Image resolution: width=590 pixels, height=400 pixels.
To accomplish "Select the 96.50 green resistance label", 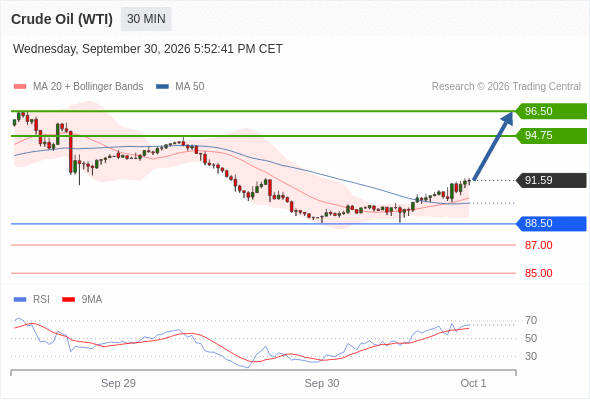I will (x=551, y=111).
